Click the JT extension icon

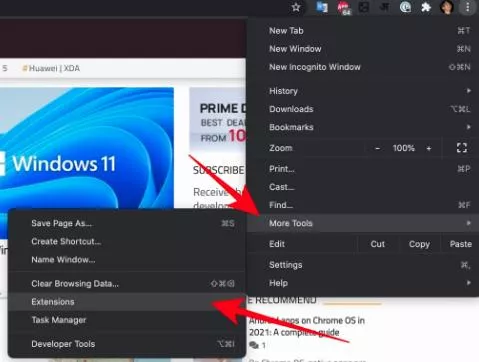coord(384,7)
